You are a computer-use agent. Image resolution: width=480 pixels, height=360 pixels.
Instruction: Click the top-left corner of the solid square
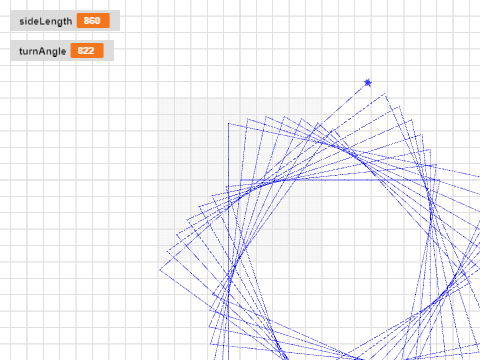click(x=228, y=123)
